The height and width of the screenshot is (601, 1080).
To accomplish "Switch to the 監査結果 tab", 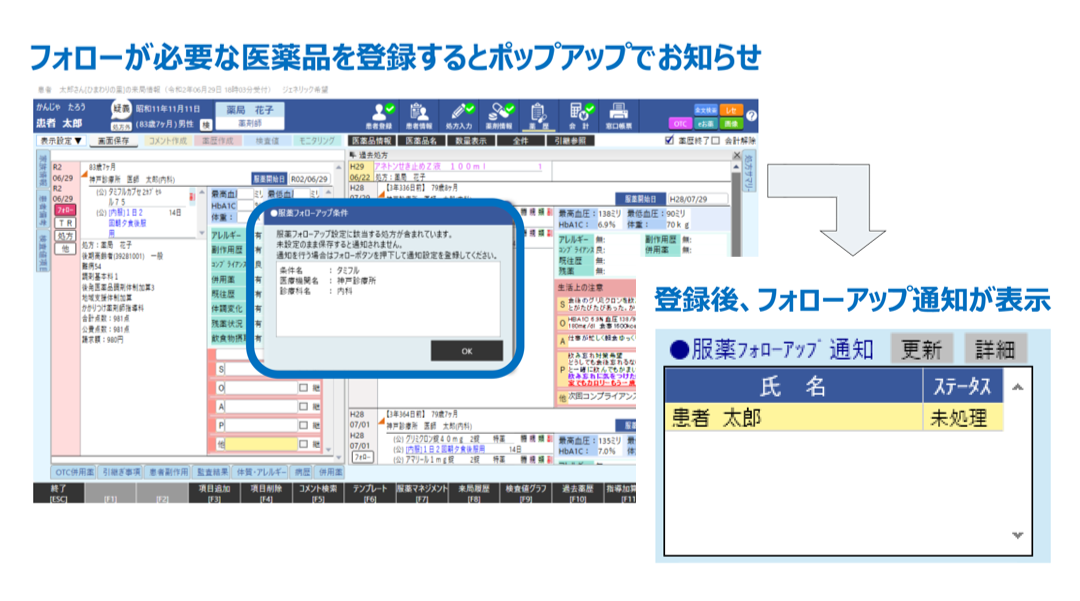I will point(212,472).
